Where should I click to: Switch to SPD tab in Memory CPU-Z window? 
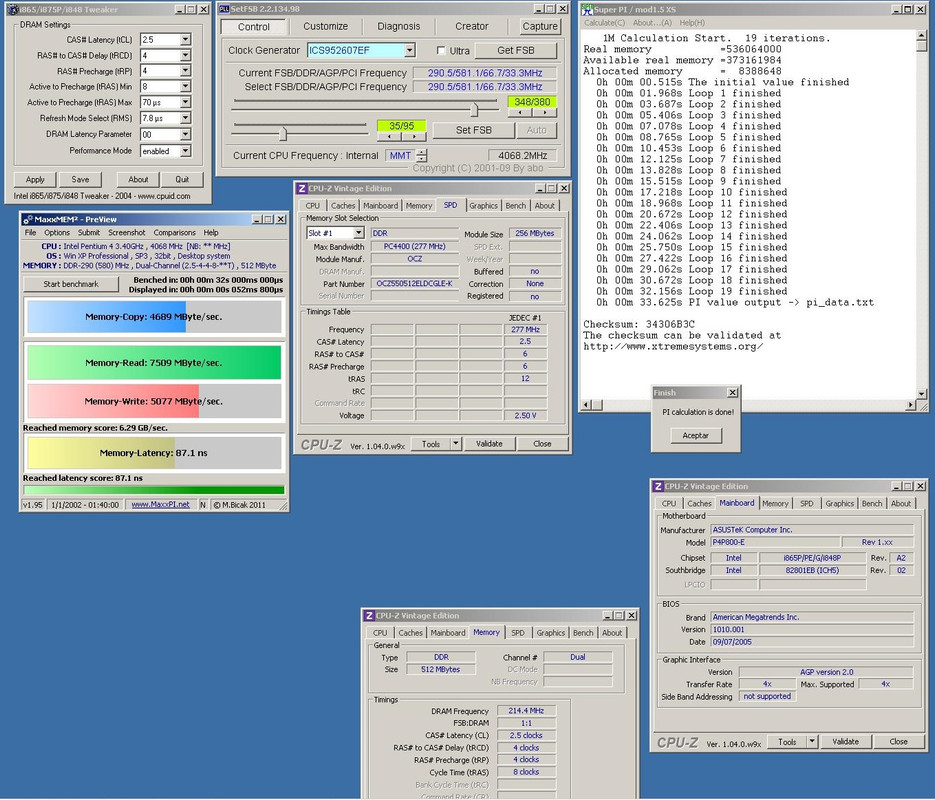pos(518,633)
